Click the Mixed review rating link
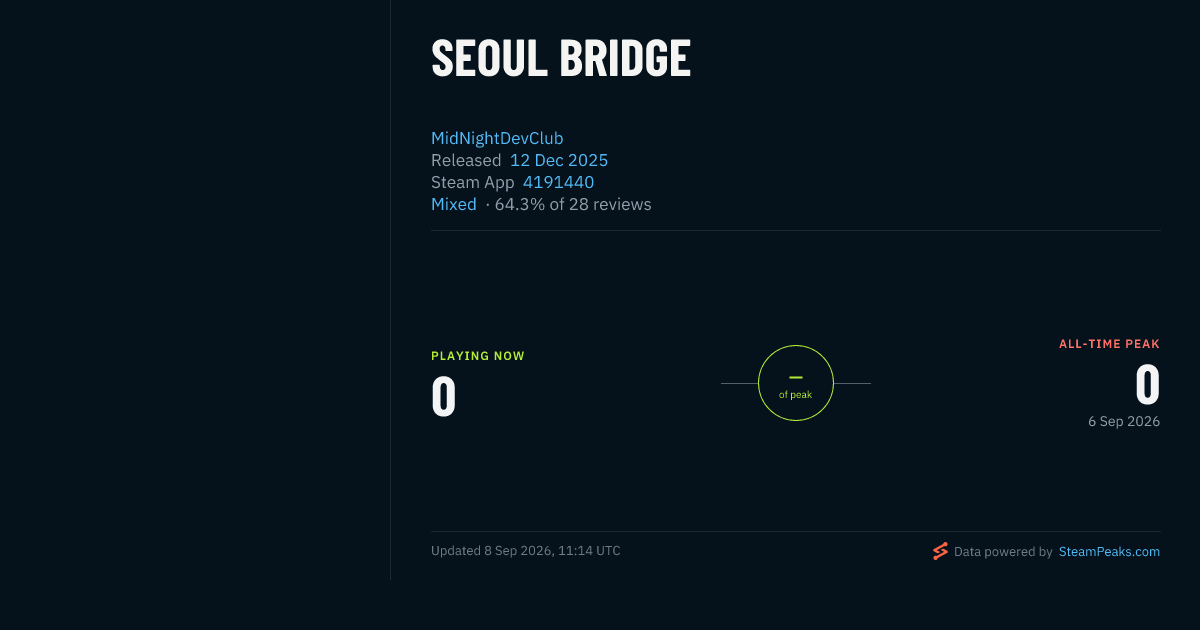The height and width of the screenshot is (630, 1200). point(454,204)
